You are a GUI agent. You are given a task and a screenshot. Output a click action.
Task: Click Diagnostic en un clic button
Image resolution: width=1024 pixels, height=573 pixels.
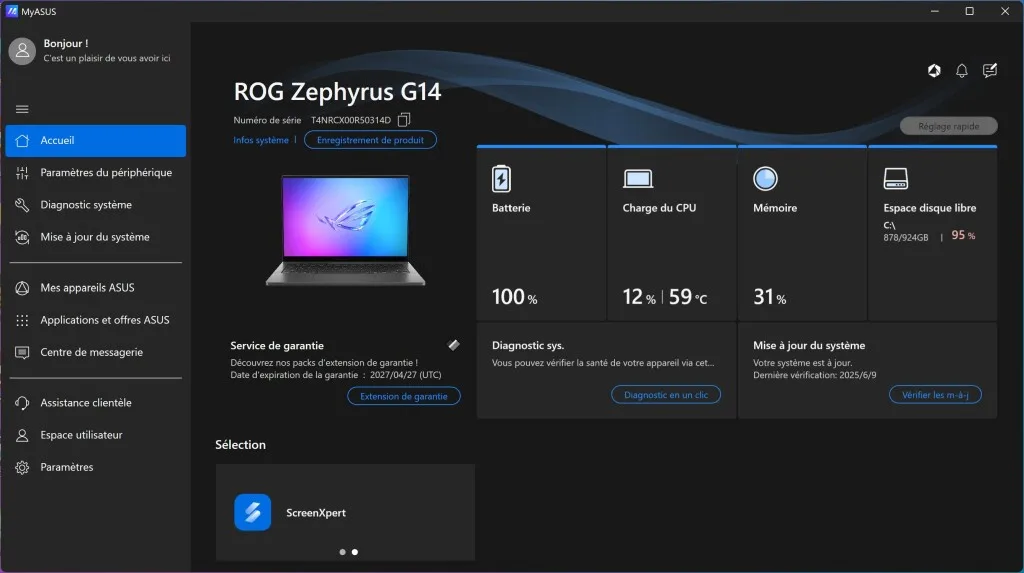coord(665,395)
